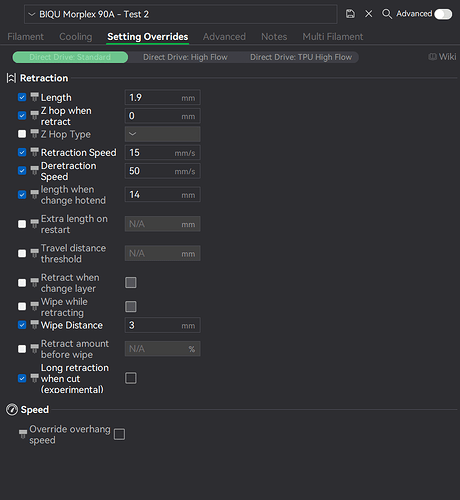Open the Wiki link
This screenshot has height=500, width=460.
442,57
